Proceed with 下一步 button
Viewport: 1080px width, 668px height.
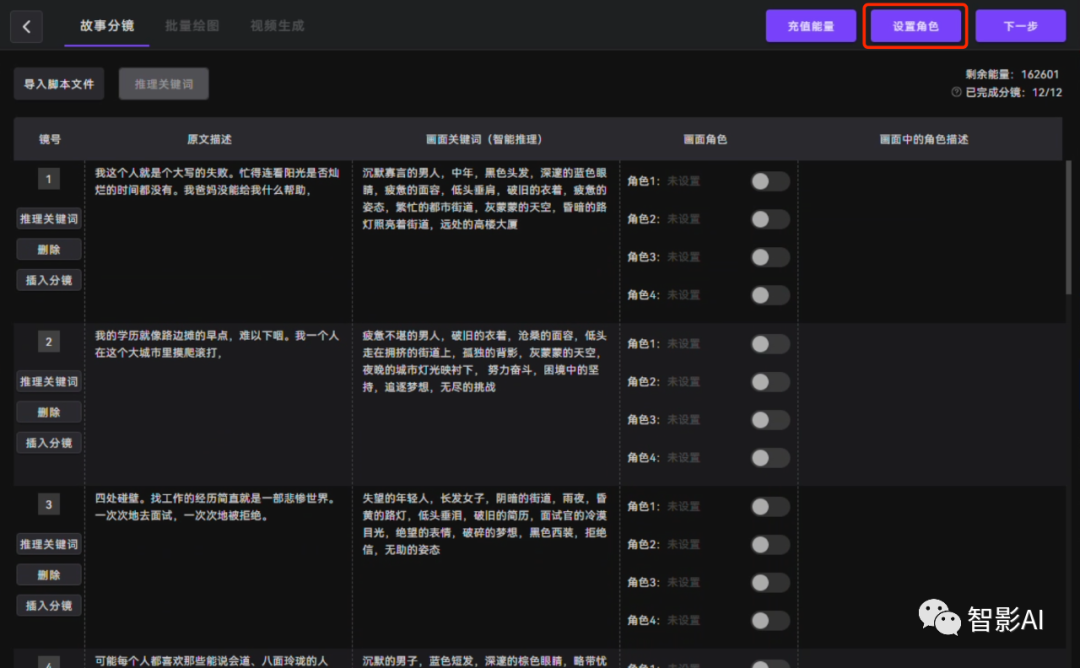[x=1020, y=26]
